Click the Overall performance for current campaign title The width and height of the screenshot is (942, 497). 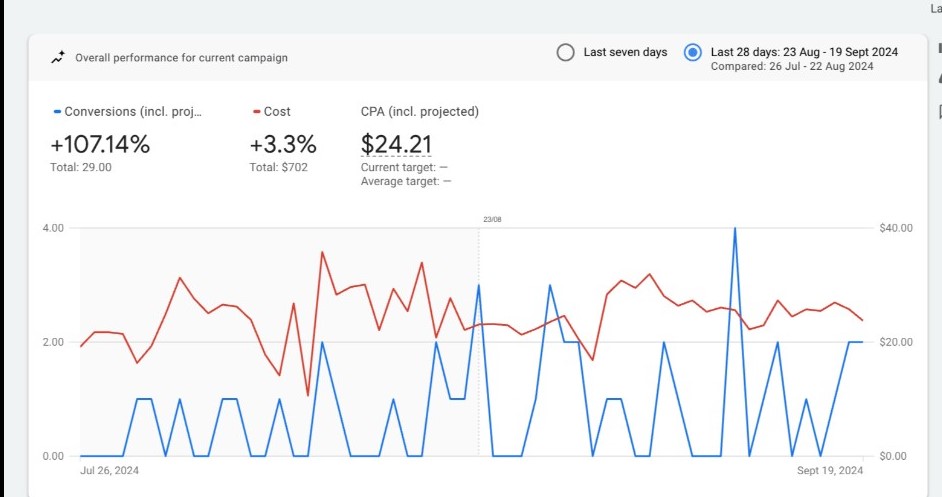(181, 58)
